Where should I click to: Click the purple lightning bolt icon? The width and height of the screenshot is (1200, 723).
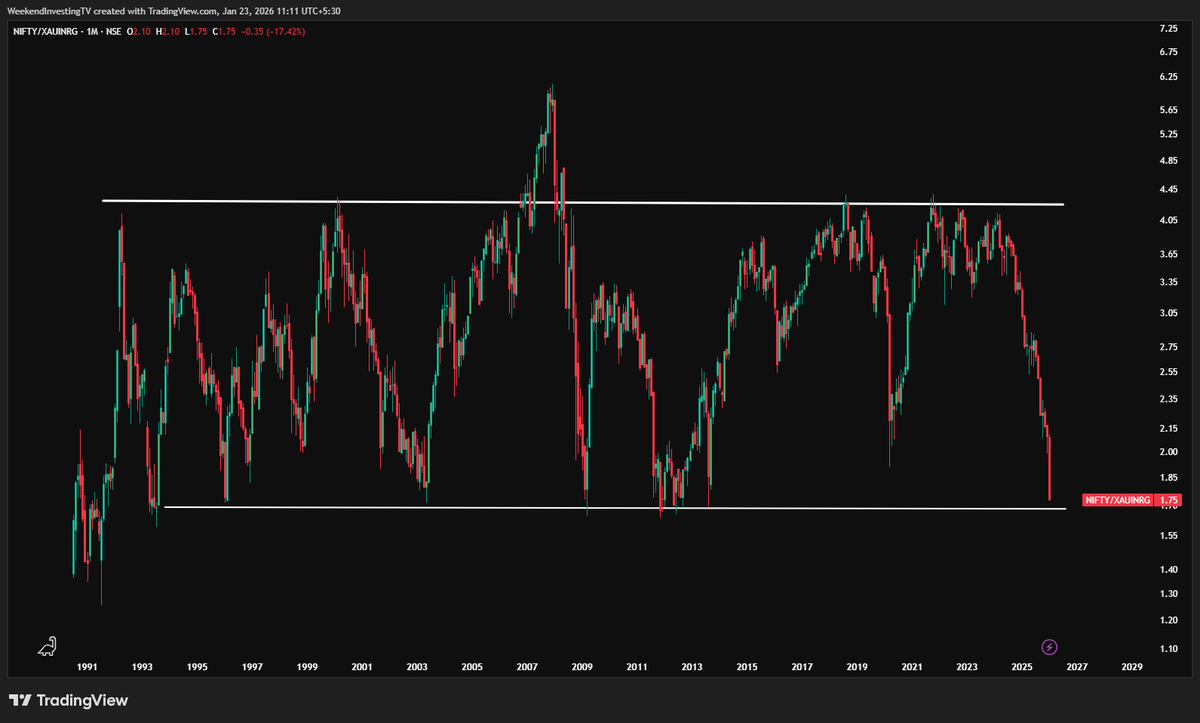point(1050,647)
